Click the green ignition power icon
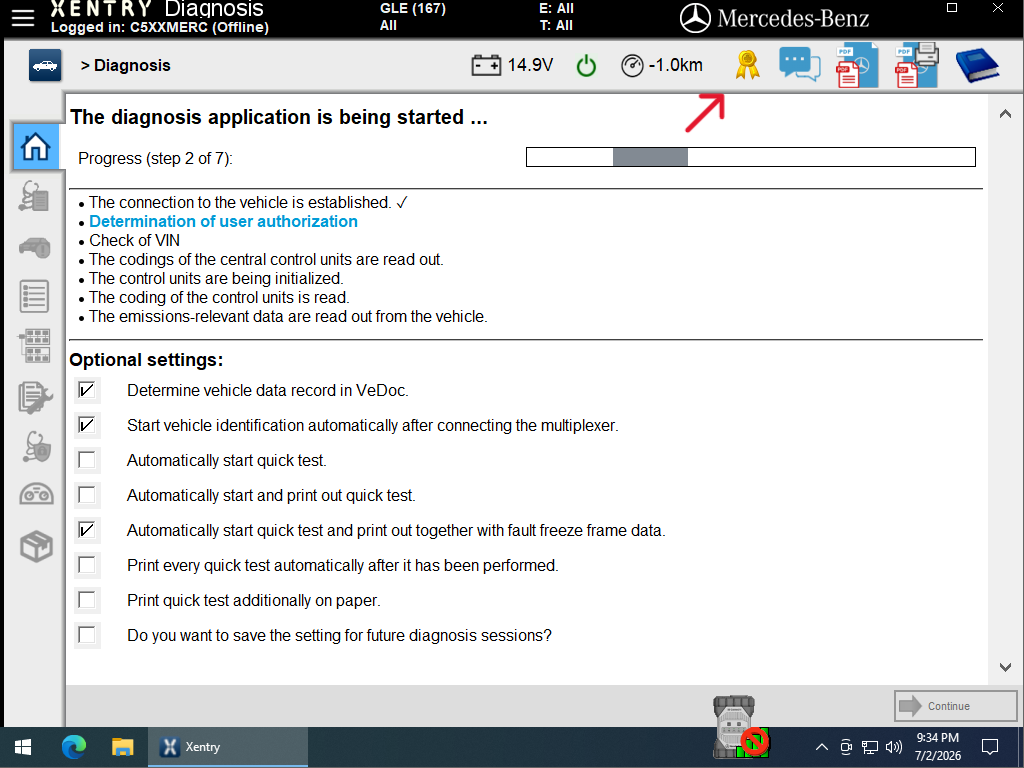Screen dimensions: 1024x768 pos(586,66)
